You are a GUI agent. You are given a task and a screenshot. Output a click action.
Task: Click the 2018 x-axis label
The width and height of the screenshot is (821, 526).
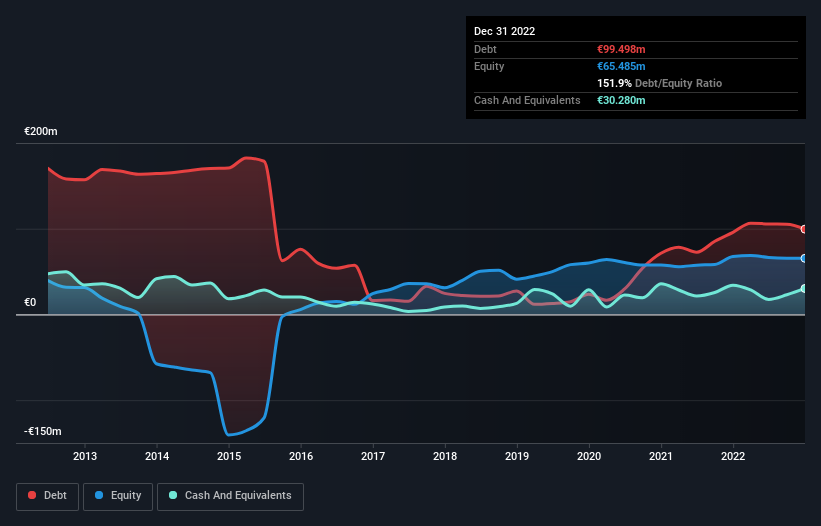(445, 456)
